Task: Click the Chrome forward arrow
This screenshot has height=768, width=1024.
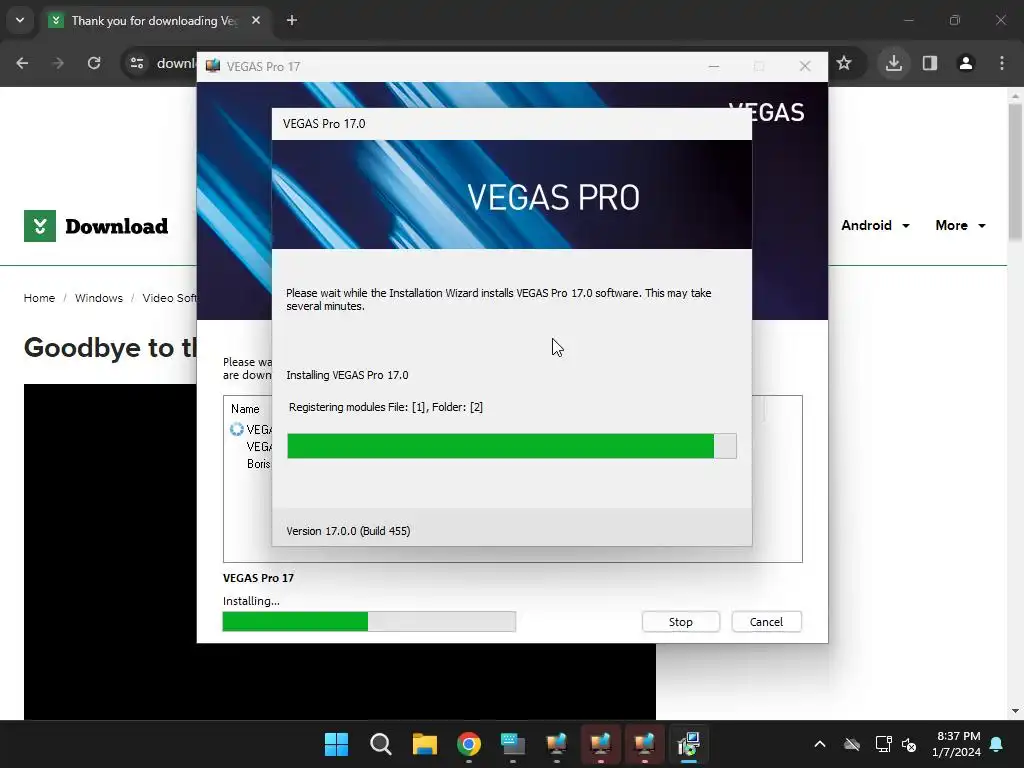Action: [x=58, y=63]
